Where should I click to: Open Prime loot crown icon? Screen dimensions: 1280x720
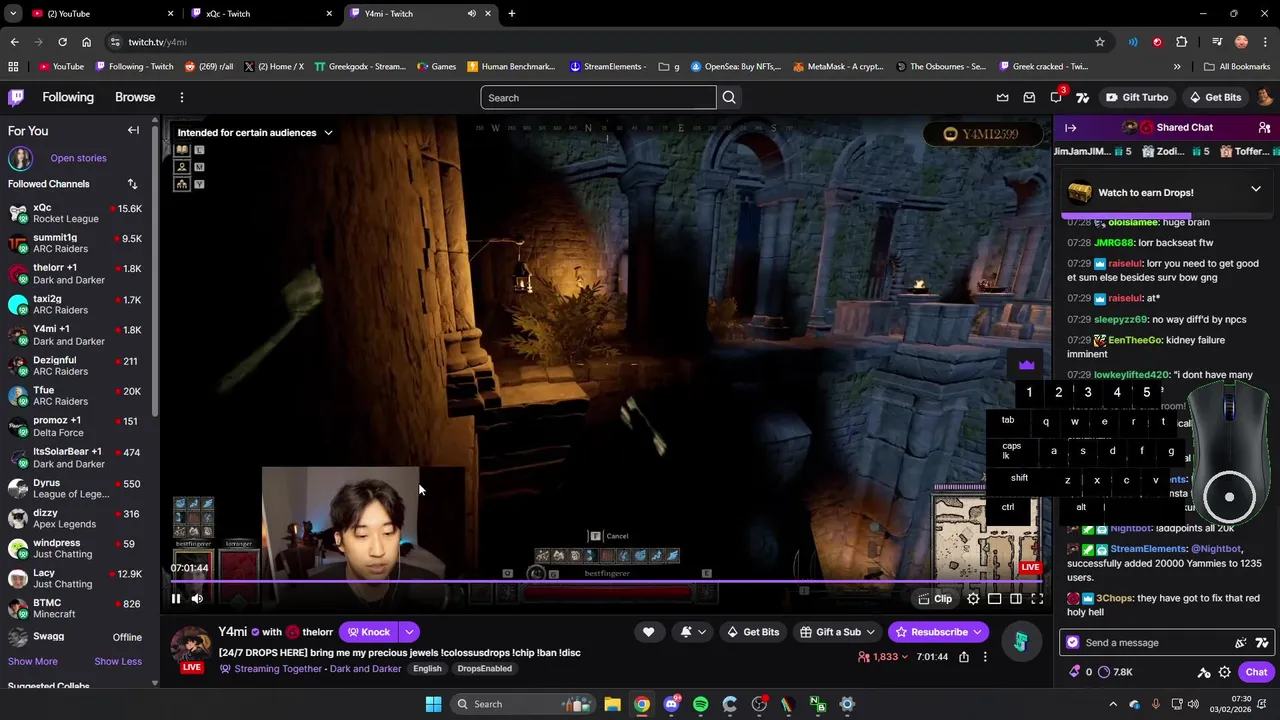tap(1002, 97)
